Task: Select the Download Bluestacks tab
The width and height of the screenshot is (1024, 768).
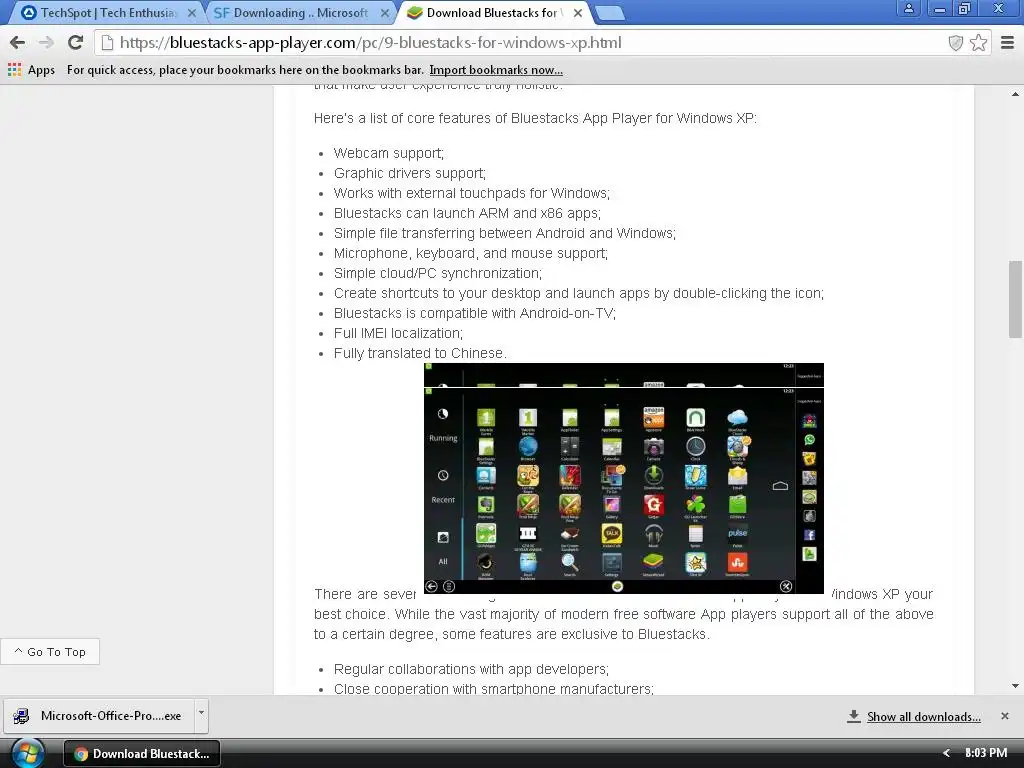Action: click(493, 13)
